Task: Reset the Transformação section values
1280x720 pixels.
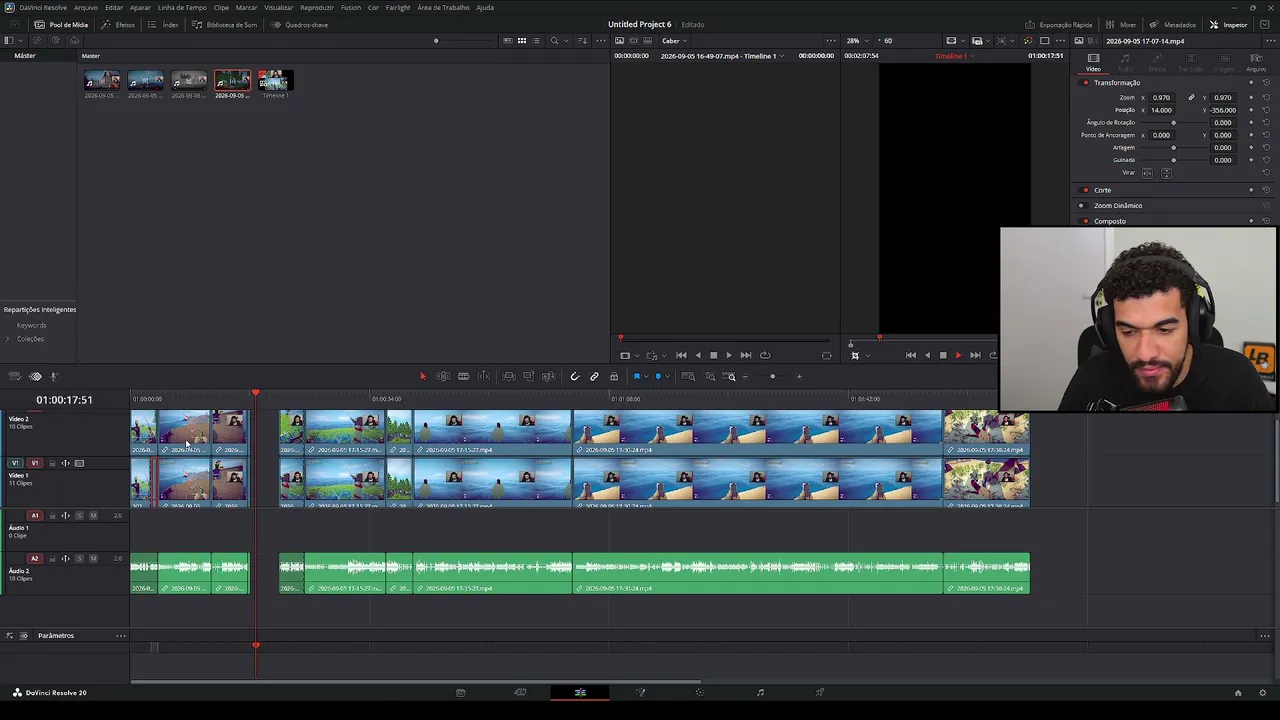Action: point(1266,83)
